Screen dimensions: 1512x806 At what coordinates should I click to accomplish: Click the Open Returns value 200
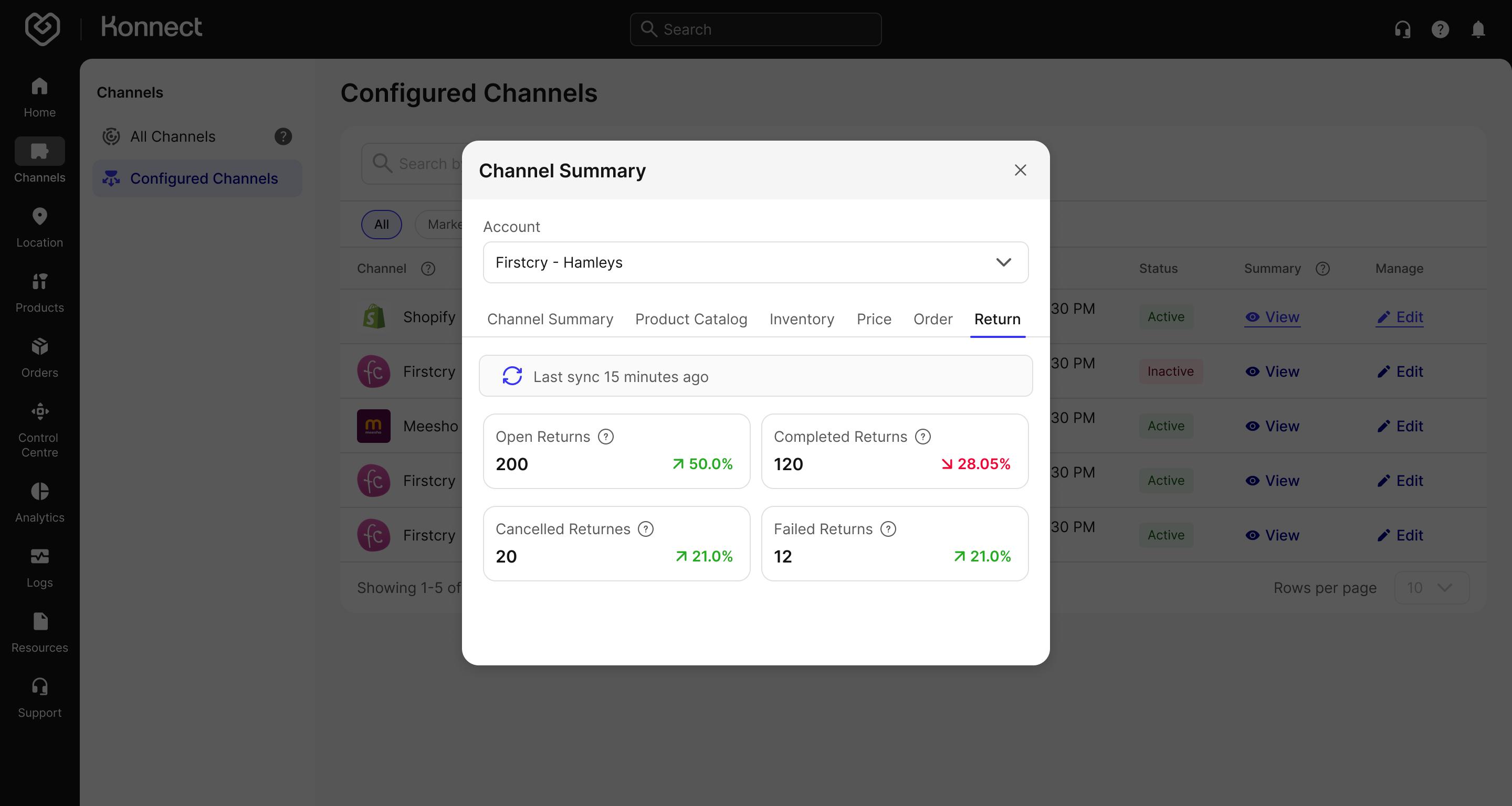click(x=511, y=464)
